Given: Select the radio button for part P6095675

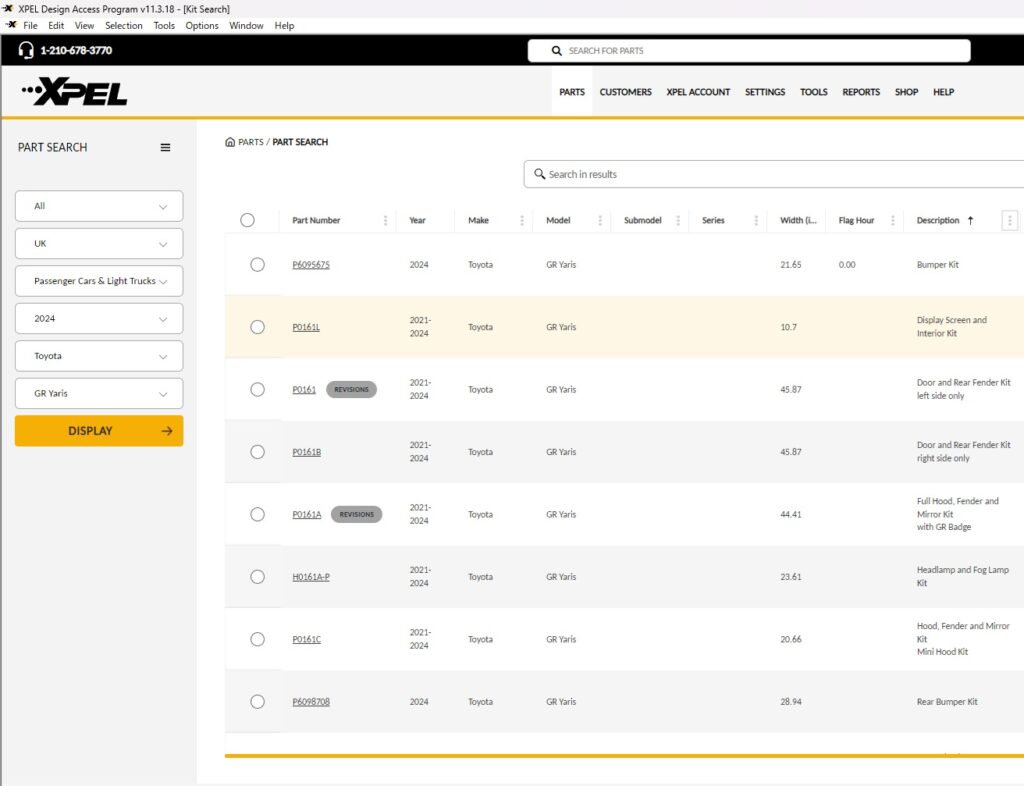Looking at the screenshot, I should (x=257, y=265).
